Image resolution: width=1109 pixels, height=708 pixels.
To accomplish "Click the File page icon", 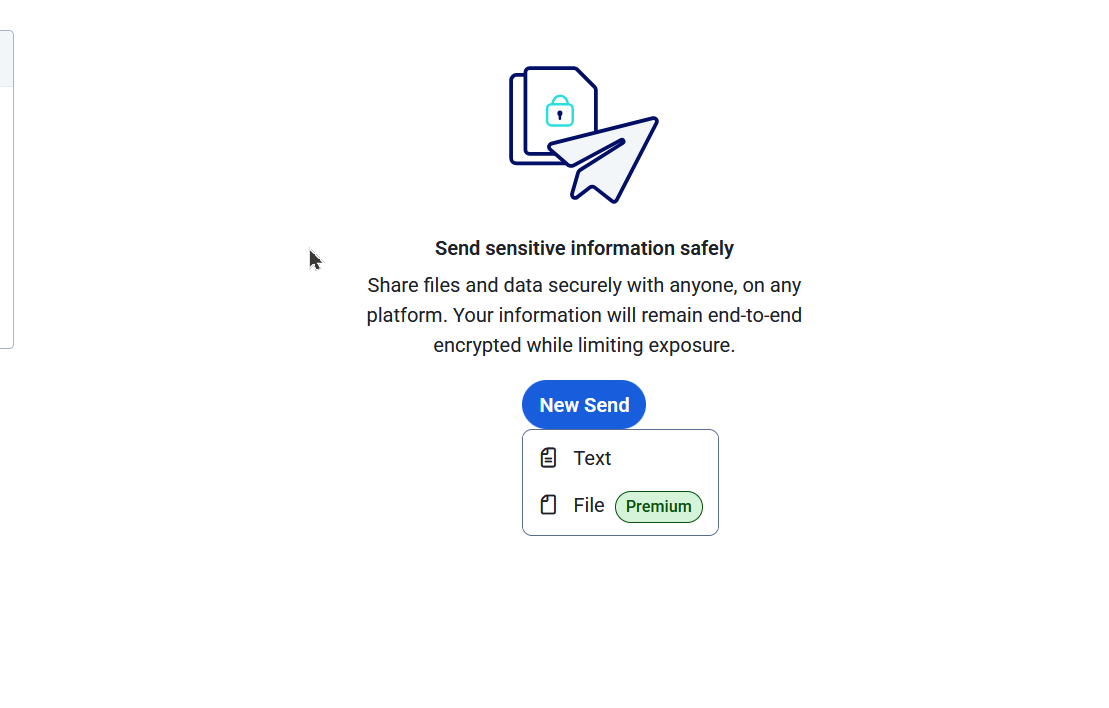I will click(x=548, y=505).
